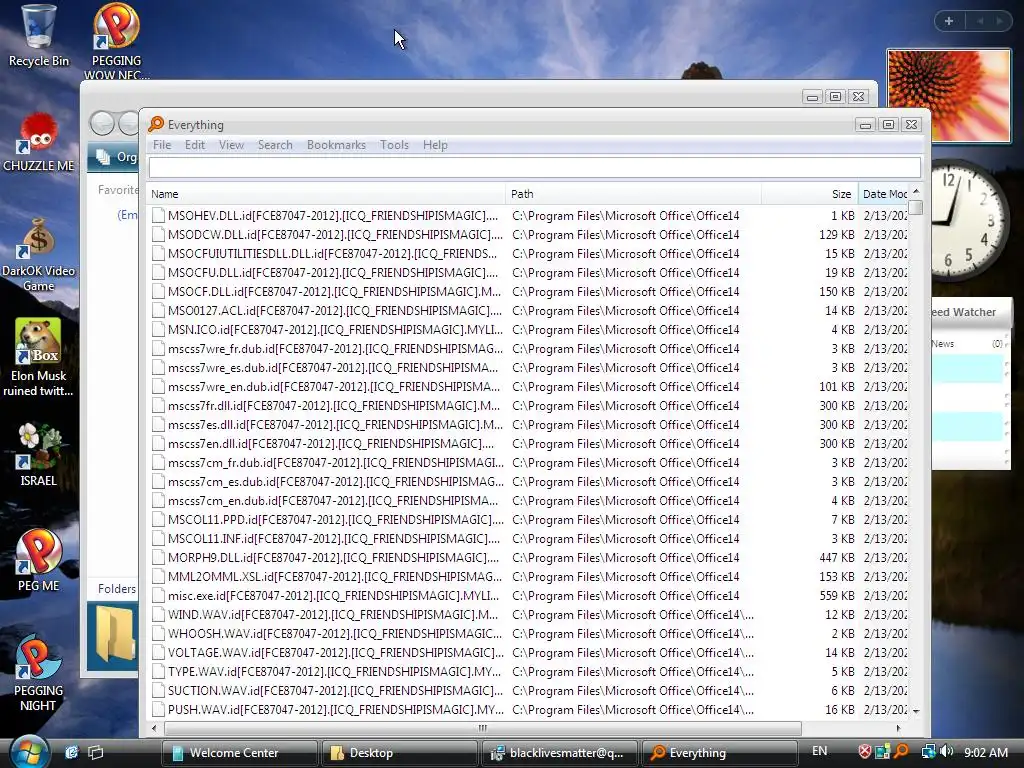Image resolution: width=1024 pixels, height=768 pixels.
Task: Click the 447 KB size cell
Action: [837, 558]
